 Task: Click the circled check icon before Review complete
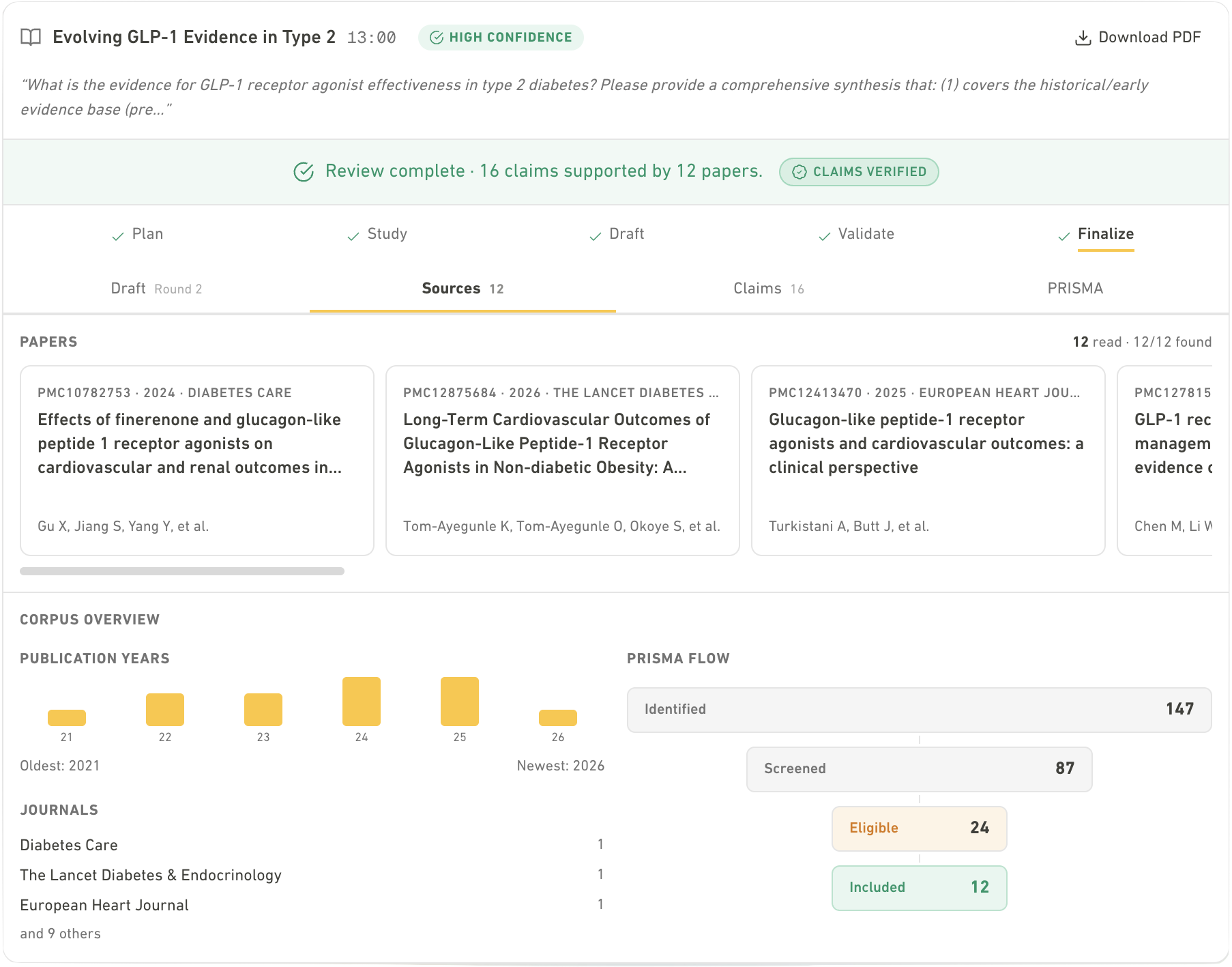[x=304, y=172]
